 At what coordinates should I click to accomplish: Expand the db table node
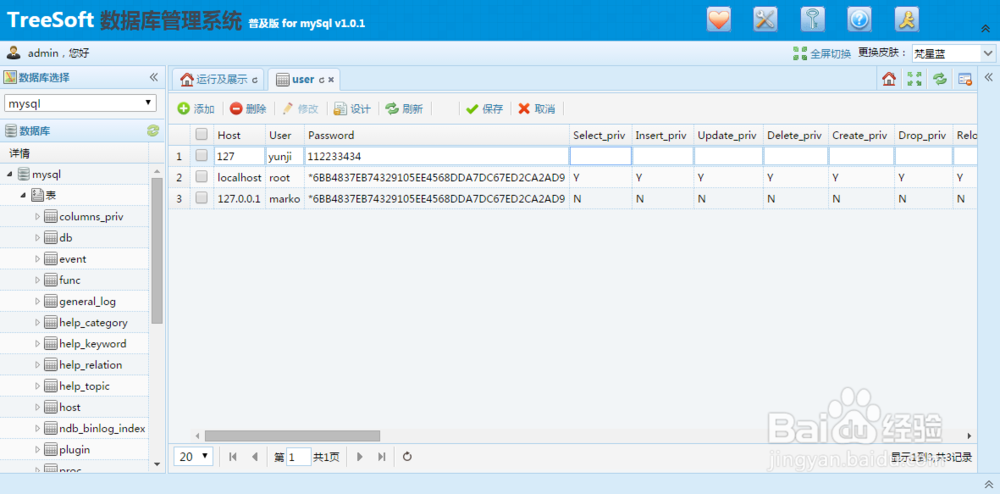coord(37,238)
